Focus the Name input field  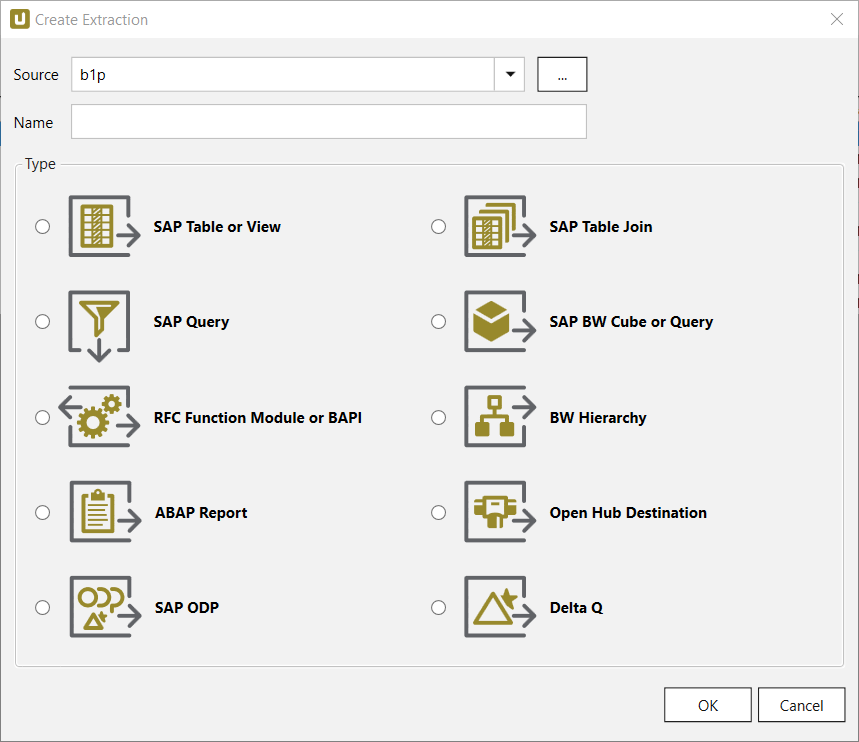[329, 122]
